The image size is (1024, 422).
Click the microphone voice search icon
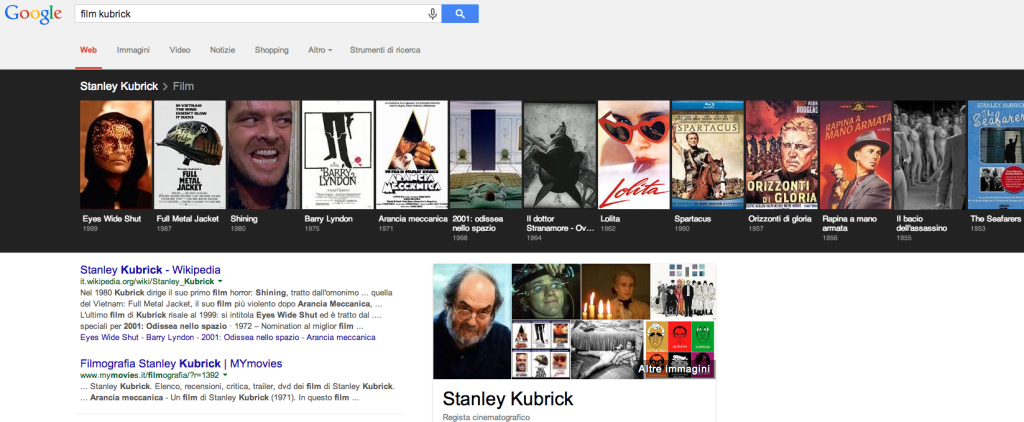pyautogui.click(x=432, y=14)
